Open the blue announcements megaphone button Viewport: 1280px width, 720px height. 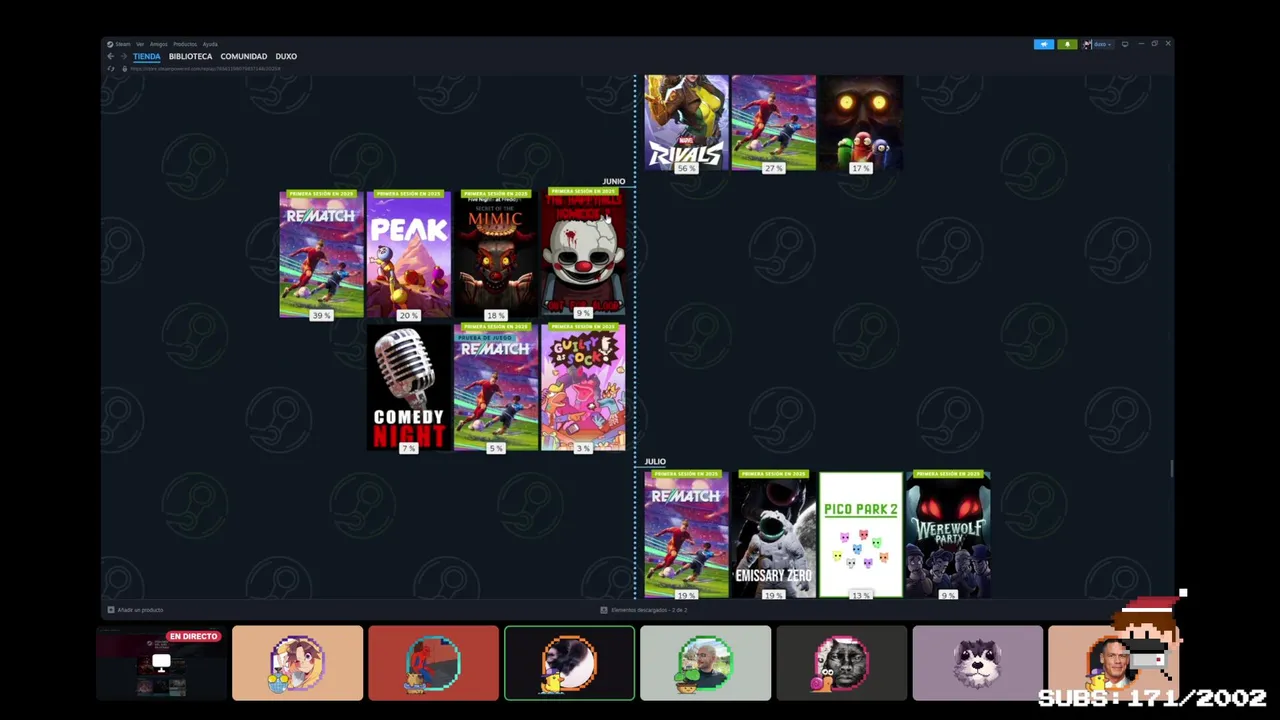click(1043, 44)
